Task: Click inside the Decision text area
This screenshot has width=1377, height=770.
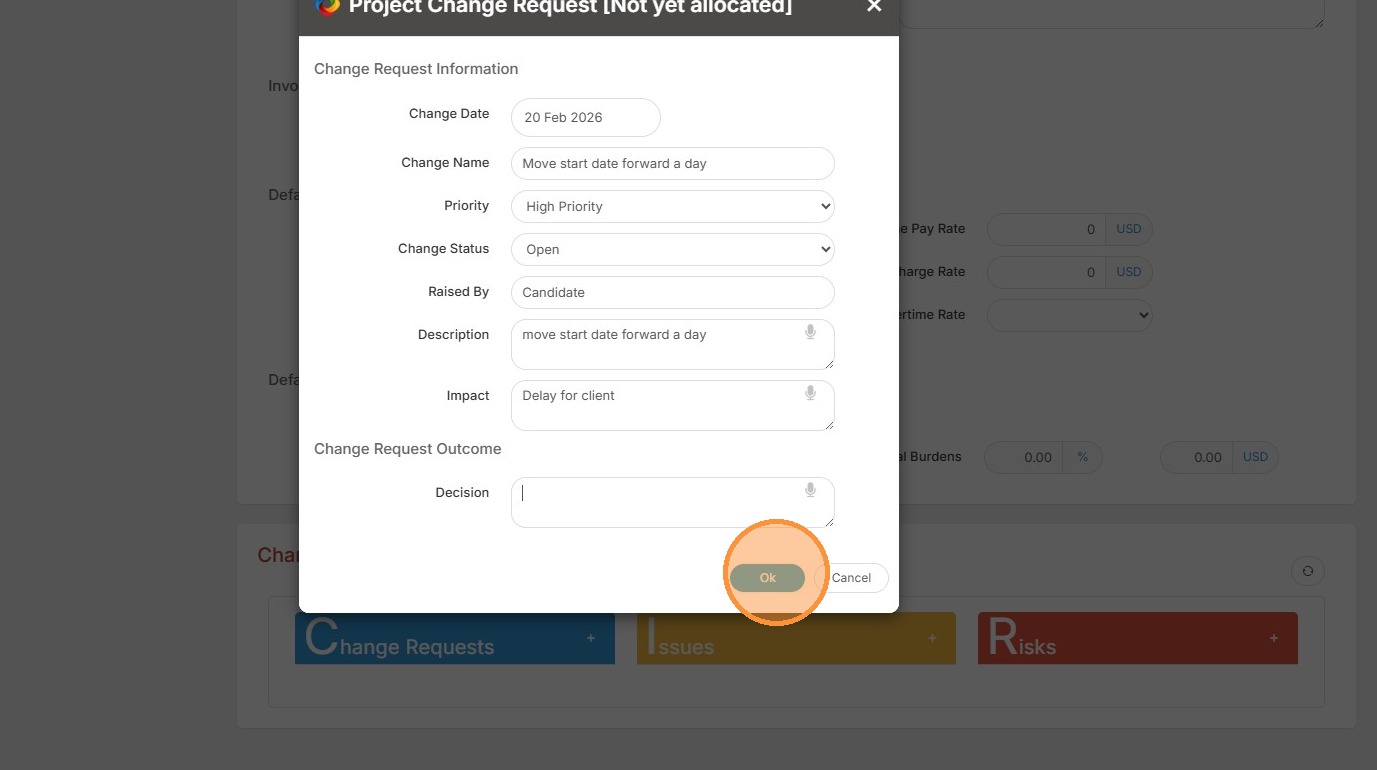Action: (660, 502)
